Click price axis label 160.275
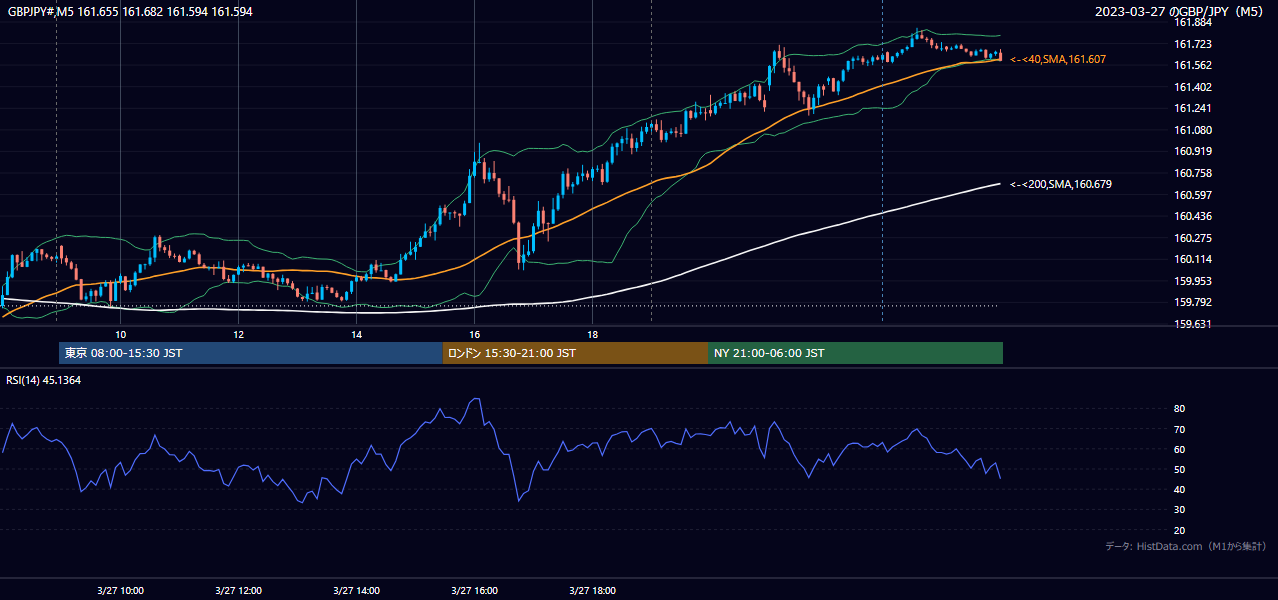This screenshot has height=600, width=1278. tap(1193, 238)
